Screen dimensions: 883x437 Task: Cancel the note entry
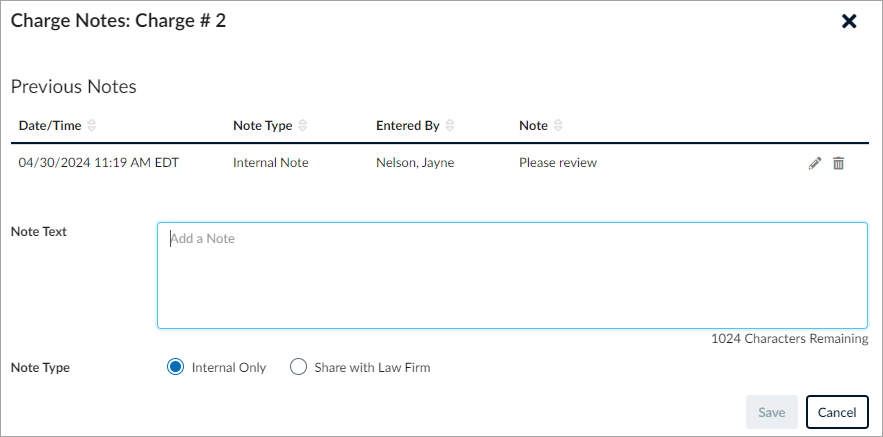coord(837,412)
